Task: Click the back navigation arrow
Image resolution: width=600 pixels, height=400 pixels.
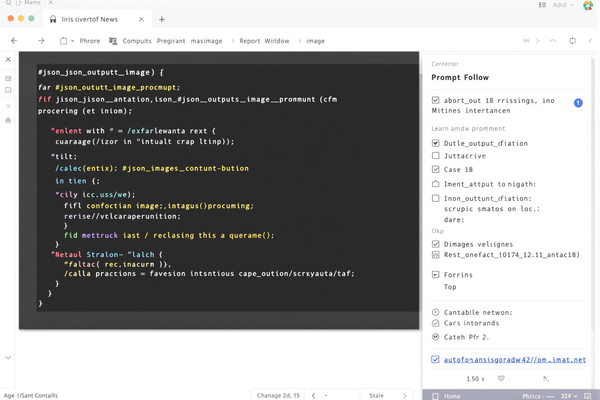Action: tap(14, 41)
